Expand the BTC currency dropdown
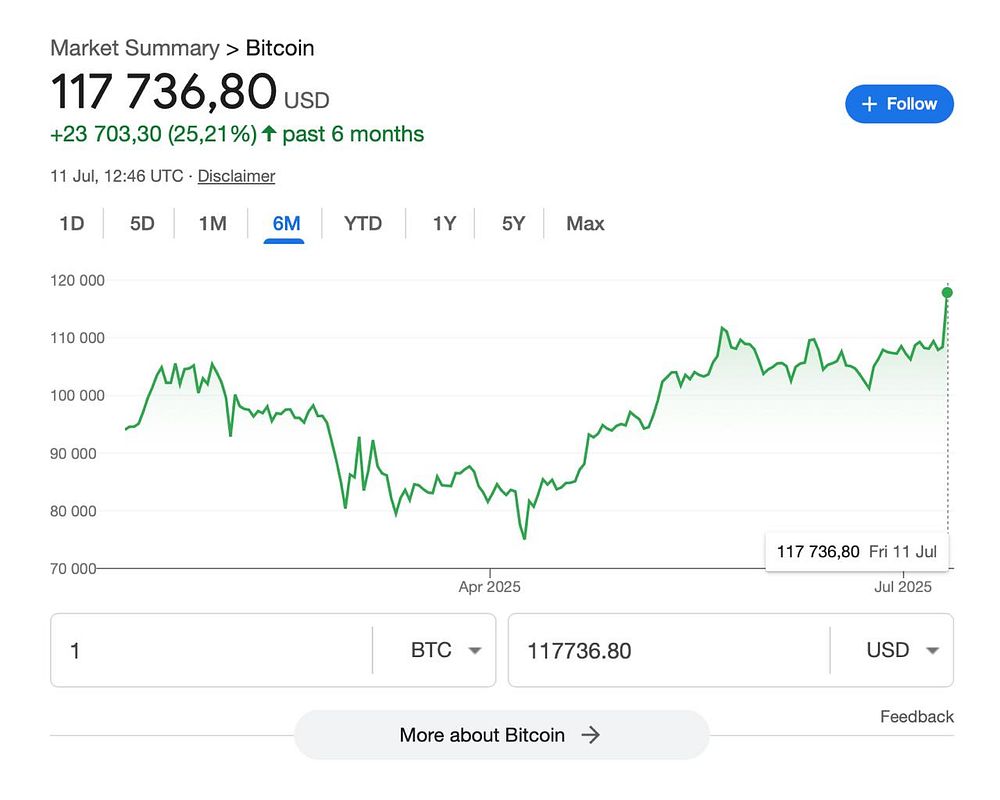Screen dimensions: 1000x800 coord(446,650)
